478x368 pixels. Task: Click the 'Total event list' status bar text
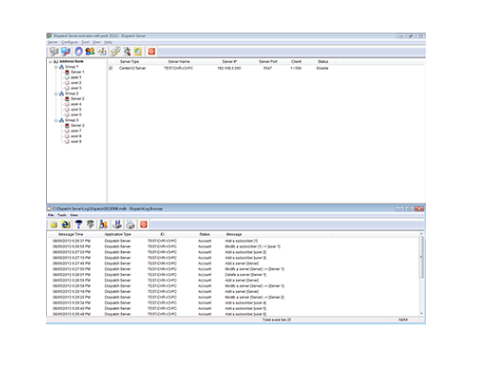(276, 320)
